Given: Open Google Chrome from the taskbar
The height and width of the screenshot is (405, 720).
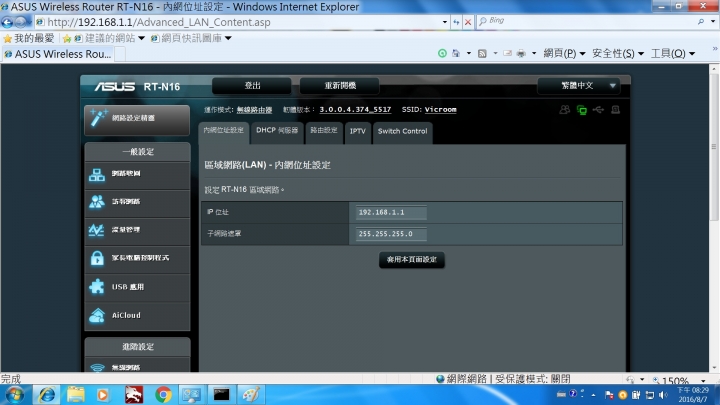Looking at the screenshot, I should point(163,394).
